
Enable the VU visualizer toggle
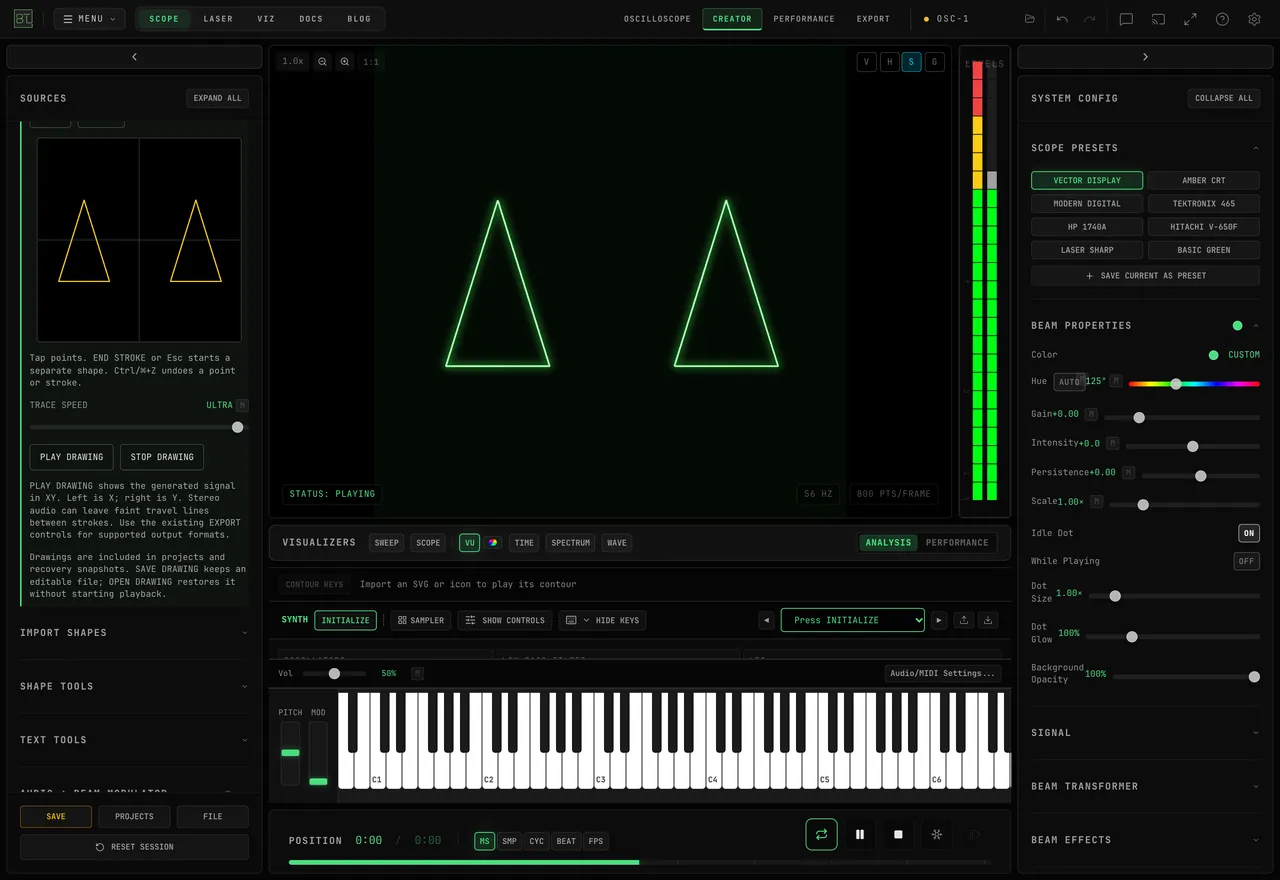pos(469,543)
